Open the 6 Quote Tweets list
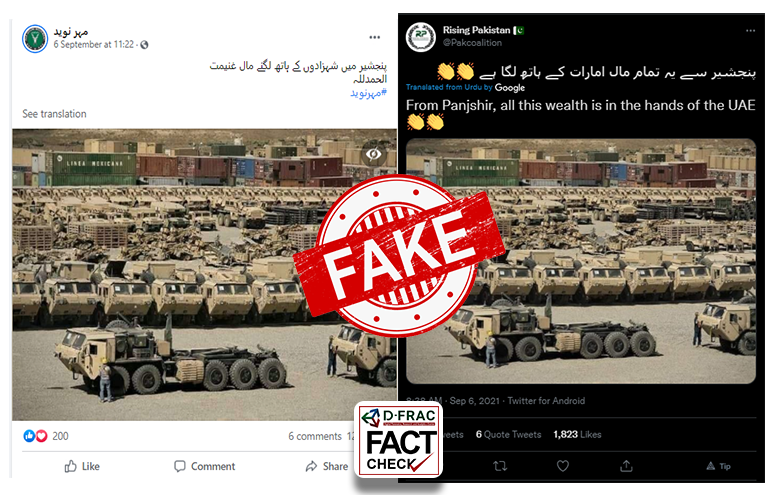This screenshot has width=777, height=495. [x=508, y=435]
